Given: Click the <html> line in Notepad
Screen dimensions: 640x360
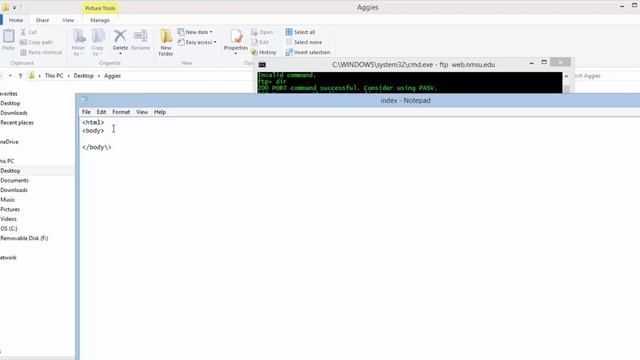Looking at the screenshot, I should pos(93,122).
